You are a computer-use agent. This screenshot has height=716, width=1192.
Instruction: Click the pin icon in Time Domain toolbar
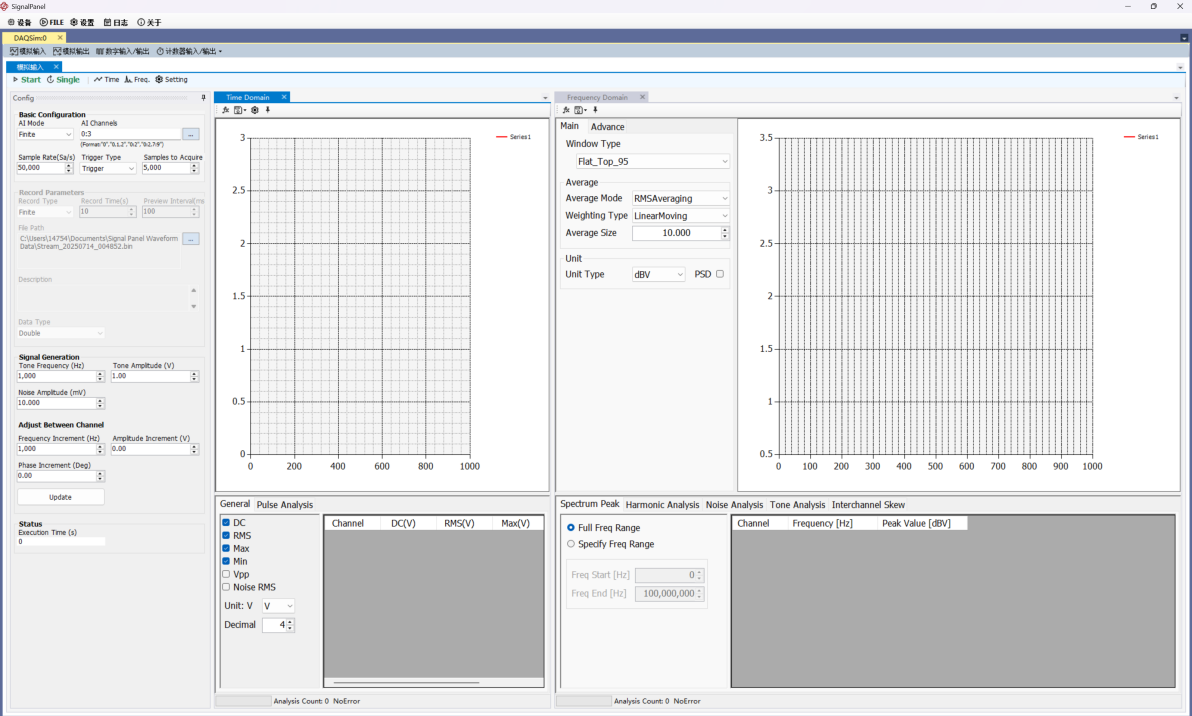point(268,110)
